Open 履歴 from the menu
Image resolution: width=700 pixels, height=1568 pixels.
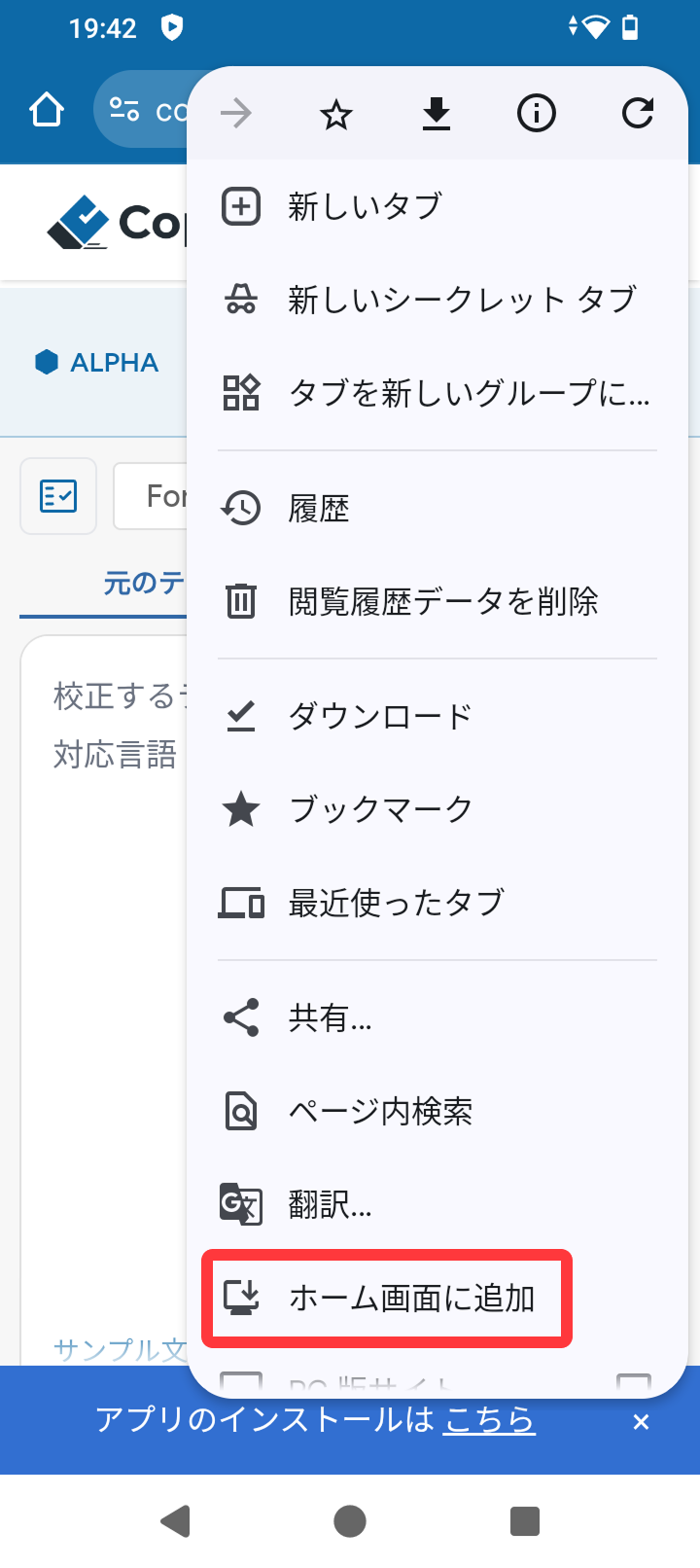tap(319, 508)
